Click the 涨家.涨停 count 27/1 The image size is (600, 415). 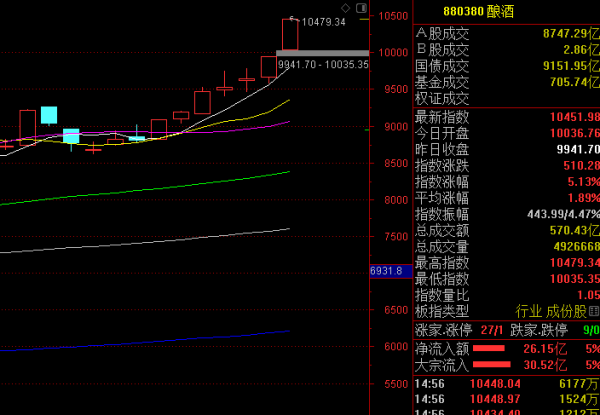coord(493,329)
